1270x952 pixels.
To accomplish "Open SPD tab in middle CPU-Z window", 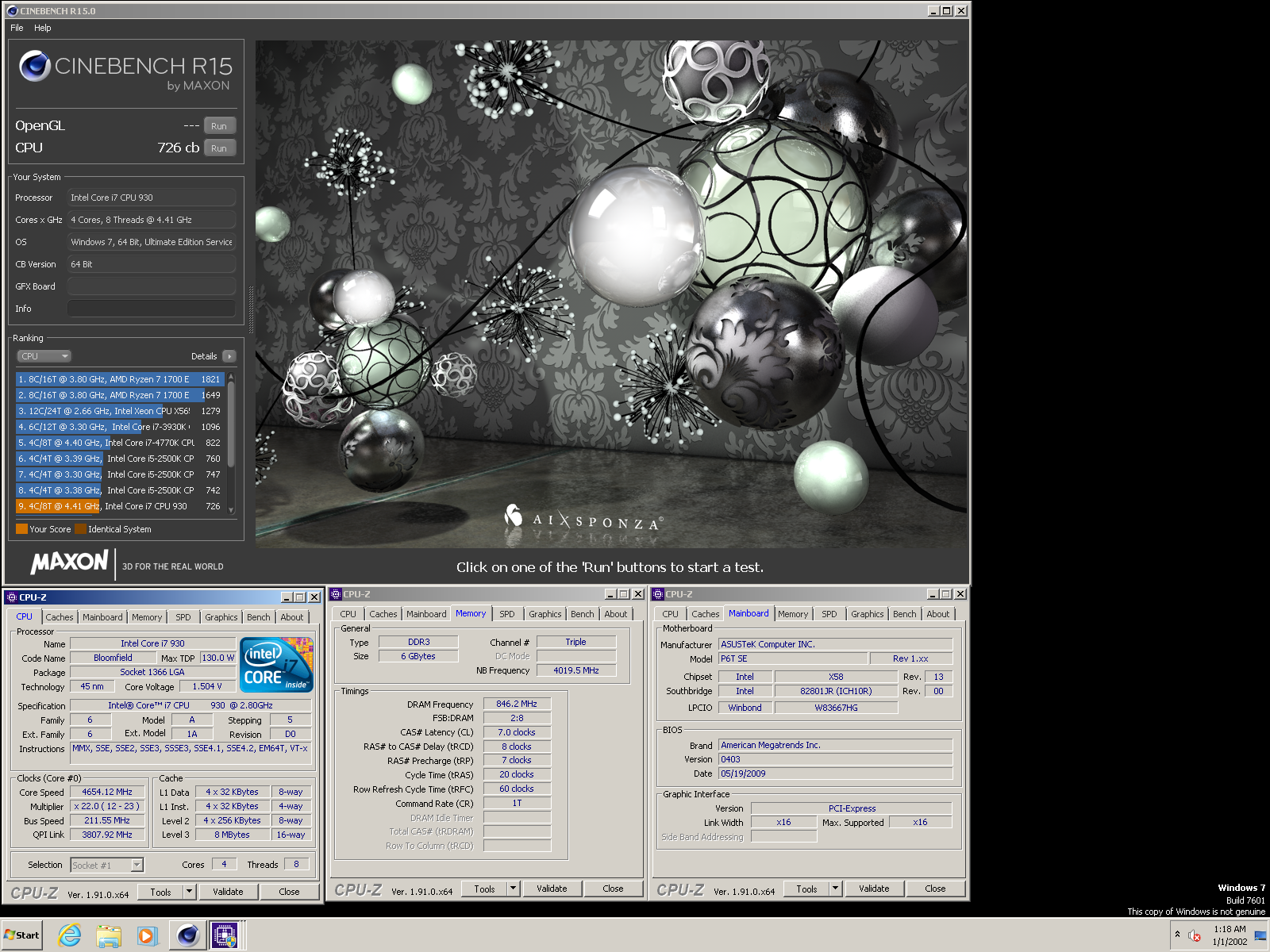I will [507, 614].
